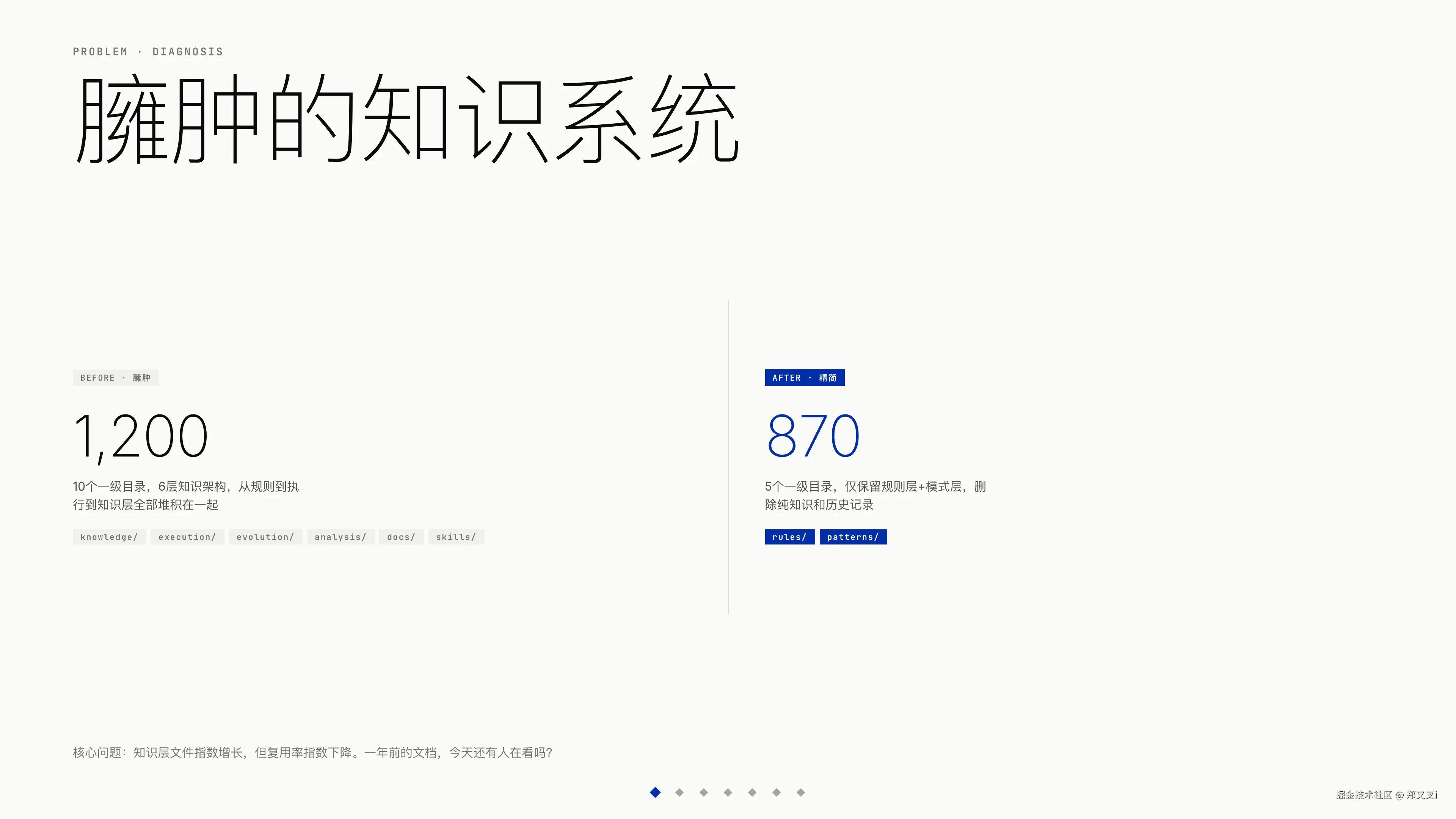Screen dimensions: 1456x819
Task: Jump to the second slide dot
Action: pos(679,792)
